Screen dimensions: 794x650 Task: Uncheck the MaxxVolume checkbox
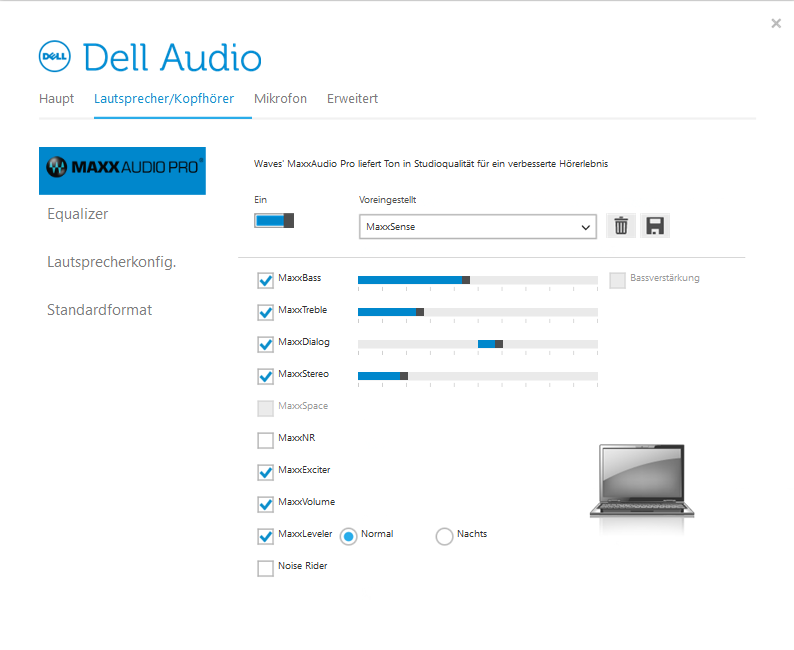click(265, 504)
